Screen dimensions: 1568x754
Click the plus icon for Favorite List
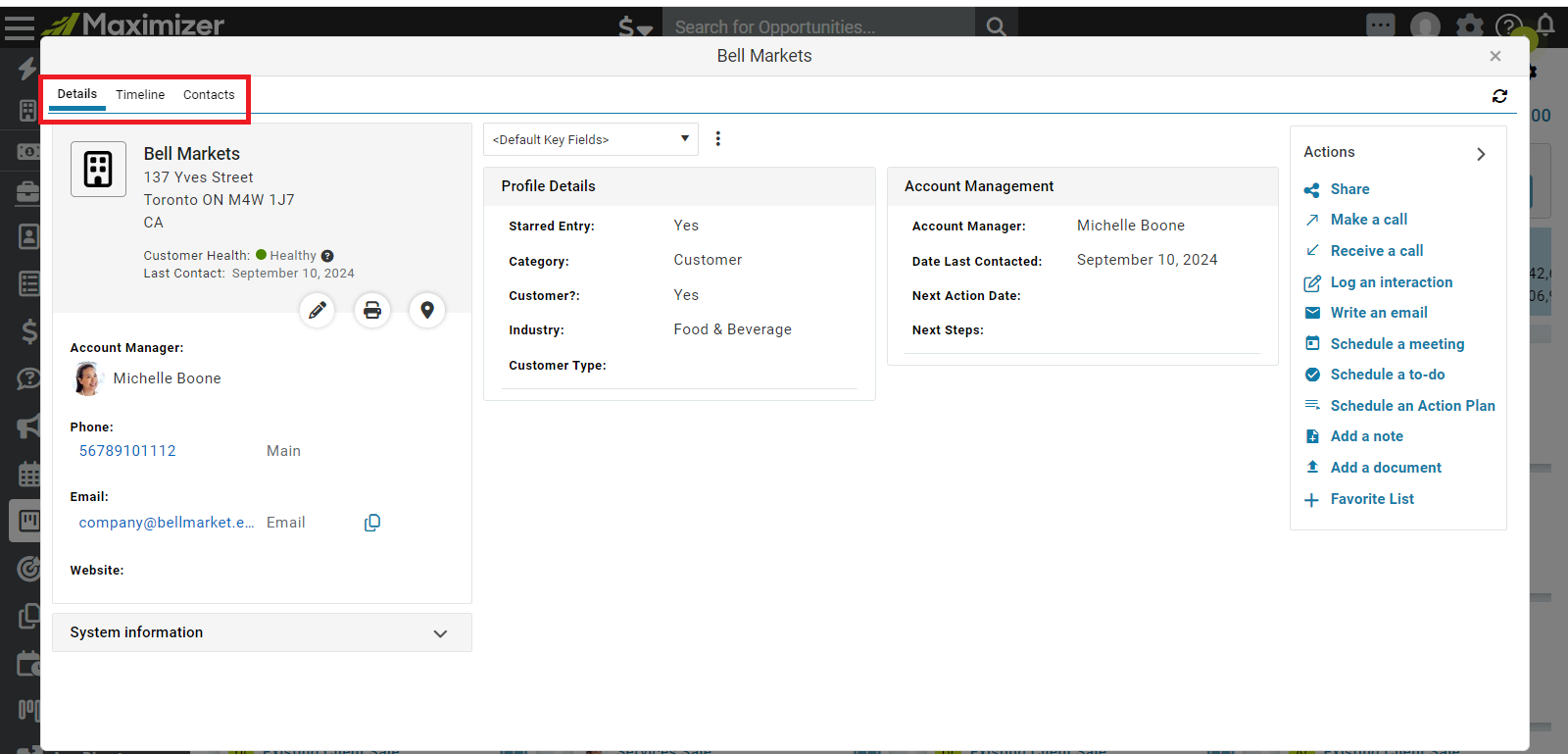[1312, 500]
